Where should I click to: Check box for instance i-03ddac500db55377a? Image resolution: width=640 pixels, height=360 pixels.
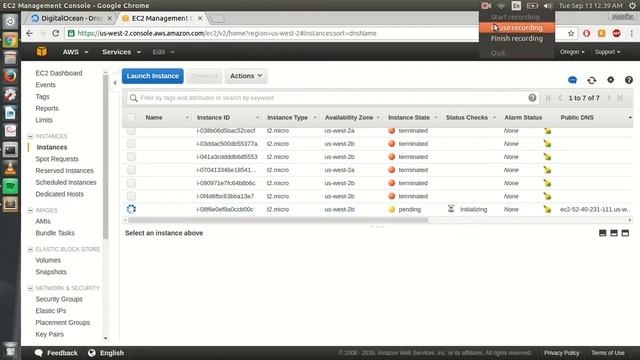pos(131,144)
